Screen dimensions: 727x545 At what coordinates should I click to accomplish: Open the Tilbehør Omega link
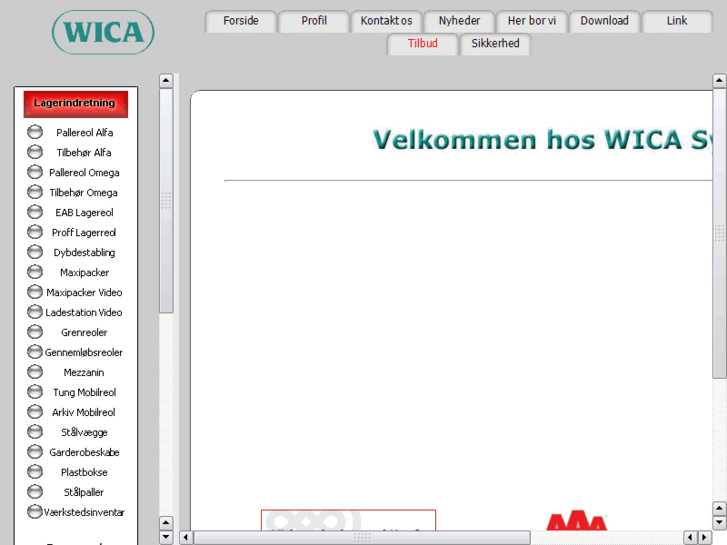[x=83, y=192]
